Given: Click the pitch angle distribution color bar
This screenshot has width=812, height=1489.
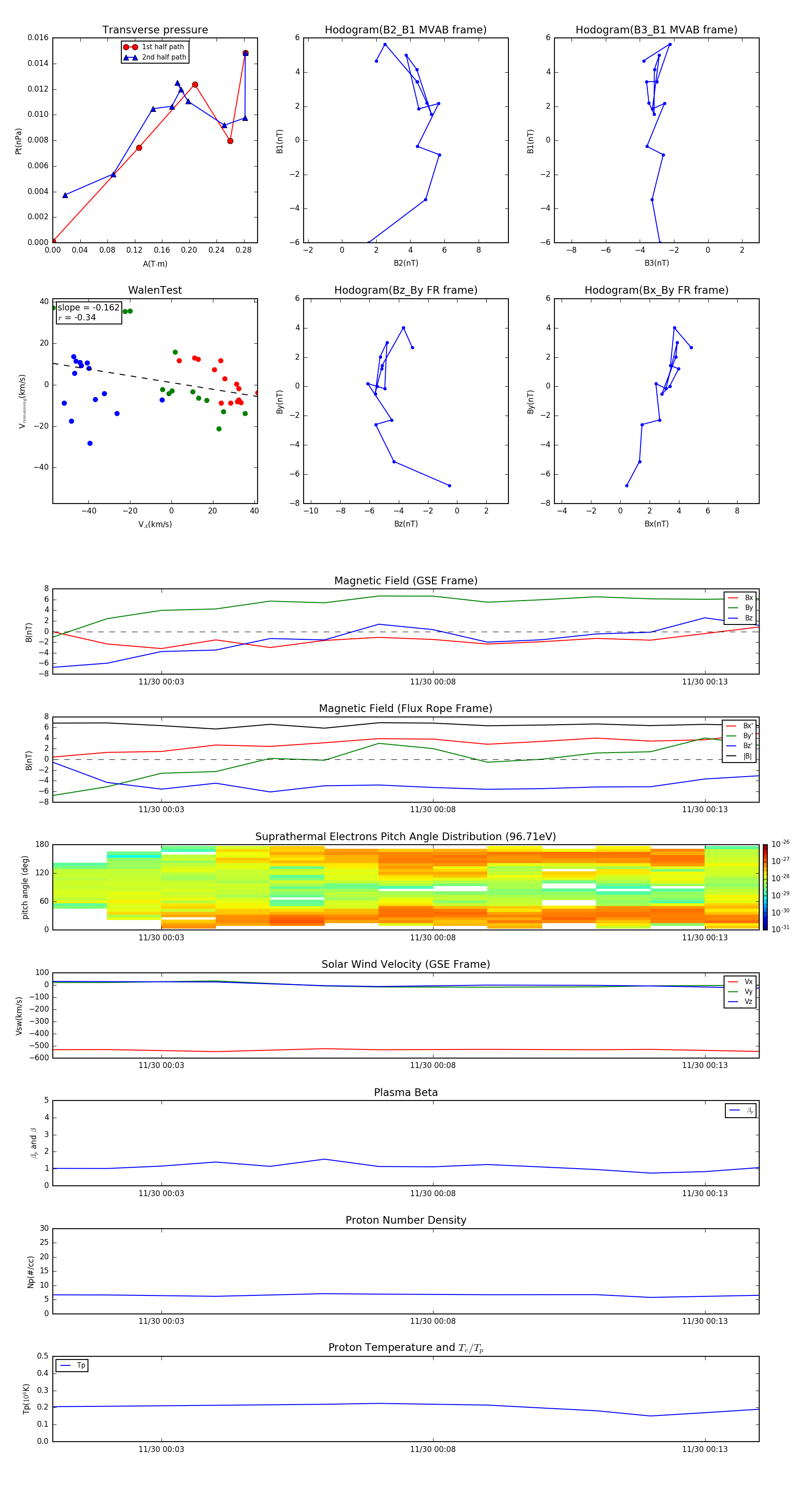Looking at the screenshot, I should click(x=765, y=887).
